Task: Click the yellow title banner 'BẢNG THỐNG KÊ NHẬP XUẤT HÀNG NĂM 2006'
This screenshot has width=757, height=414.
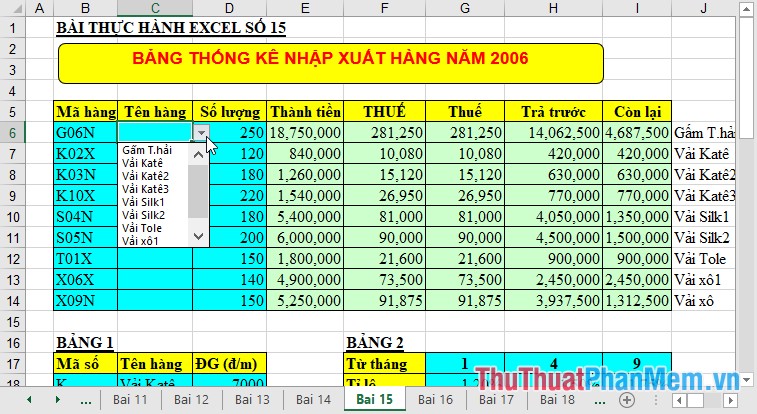Action: (x=331, y=63)
